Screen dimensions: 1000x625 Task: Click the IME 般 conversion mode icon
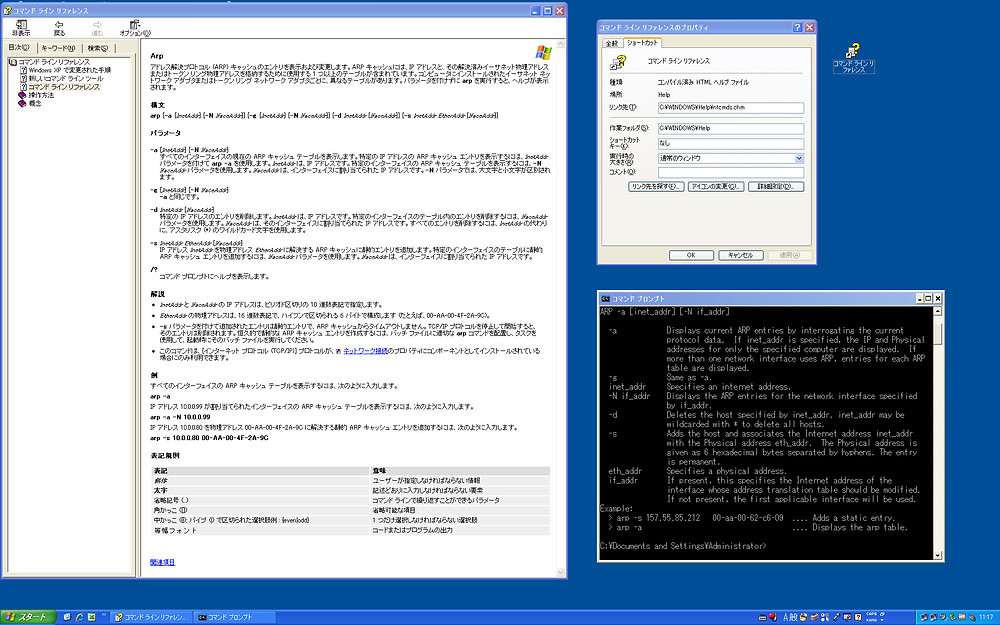794,617
